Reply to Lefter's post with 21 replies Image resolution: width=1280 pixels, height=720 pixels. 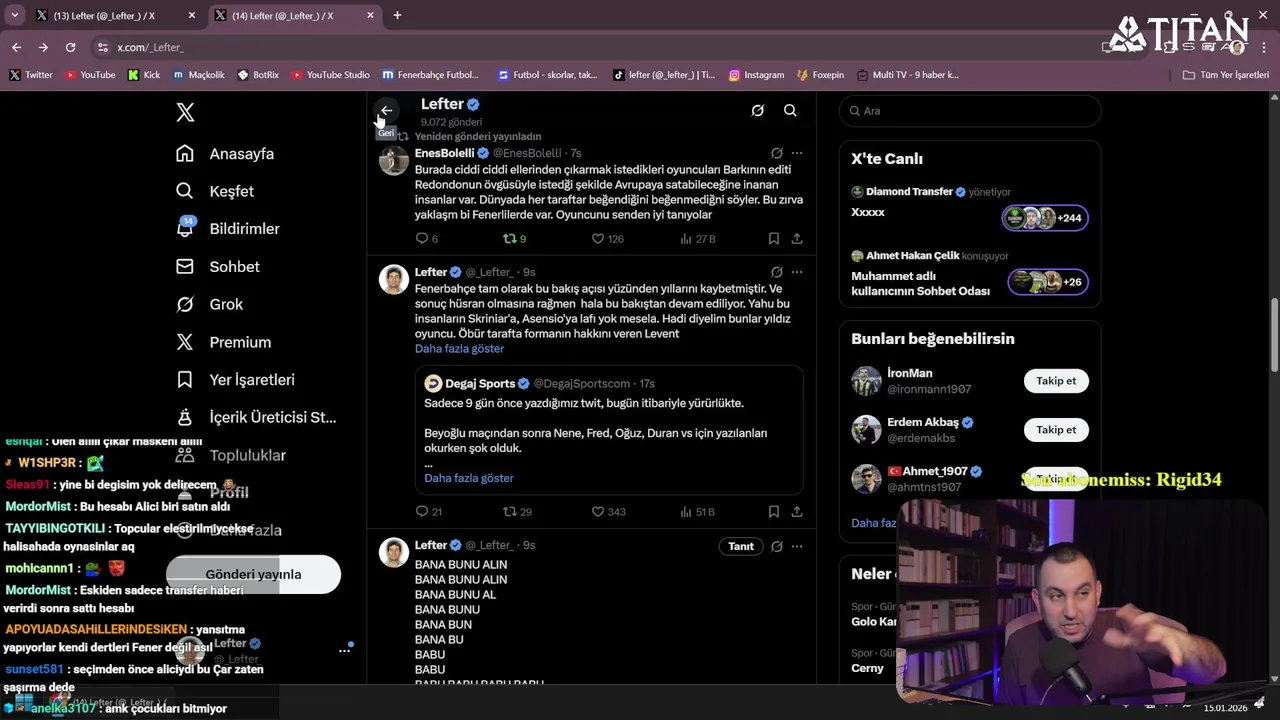coord(428,512)
